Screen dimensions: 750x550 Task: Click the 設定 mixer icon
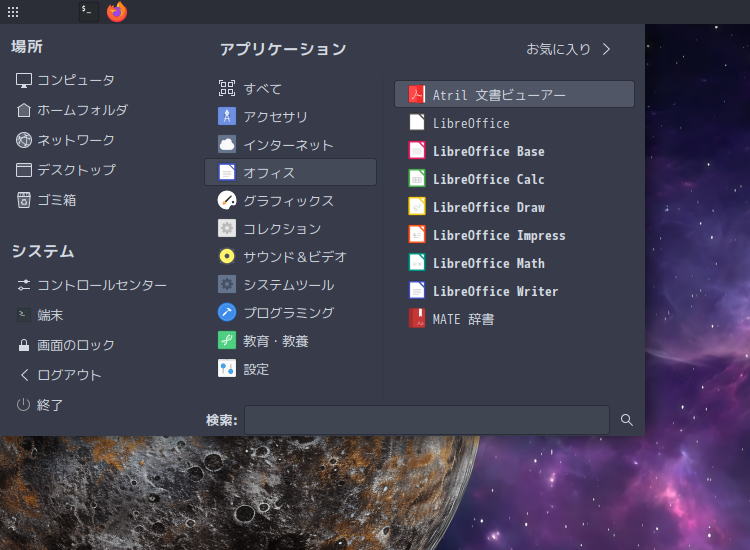[x=227, y=369]
